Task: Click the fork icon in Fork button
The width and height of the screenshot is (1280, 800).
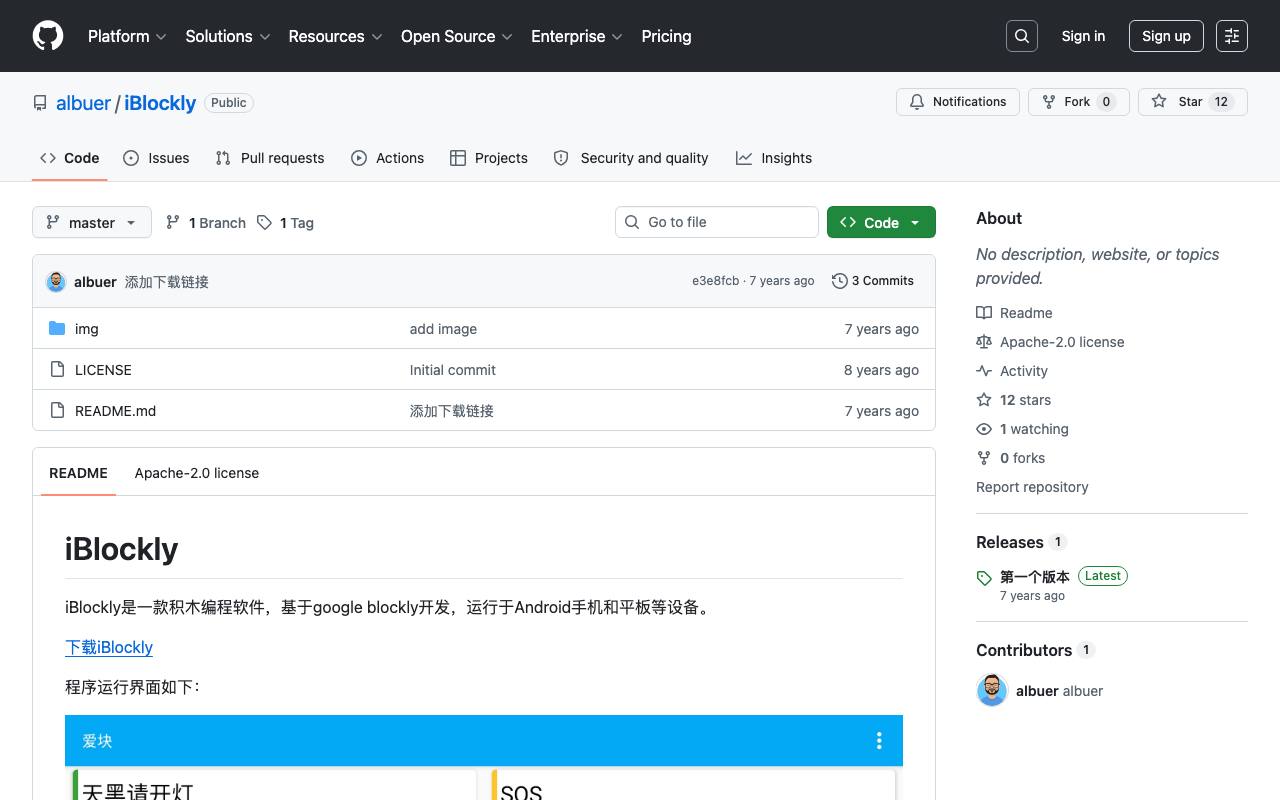Action: coord(1049,102)
